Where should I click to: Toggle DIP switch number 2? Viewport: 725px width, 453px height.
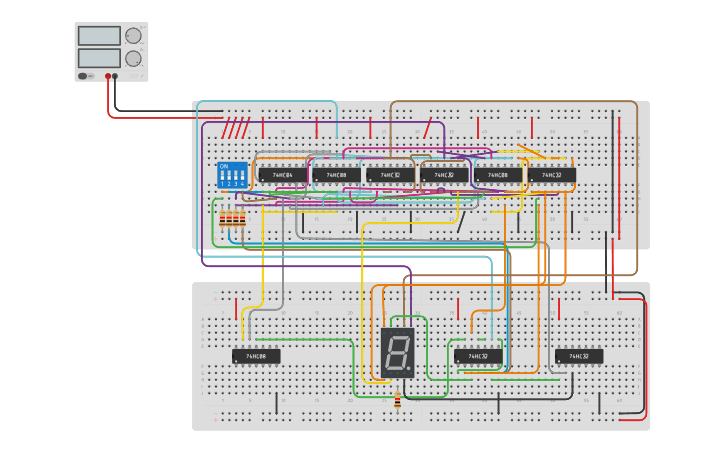pyautogui.click(x=229, y=176)
